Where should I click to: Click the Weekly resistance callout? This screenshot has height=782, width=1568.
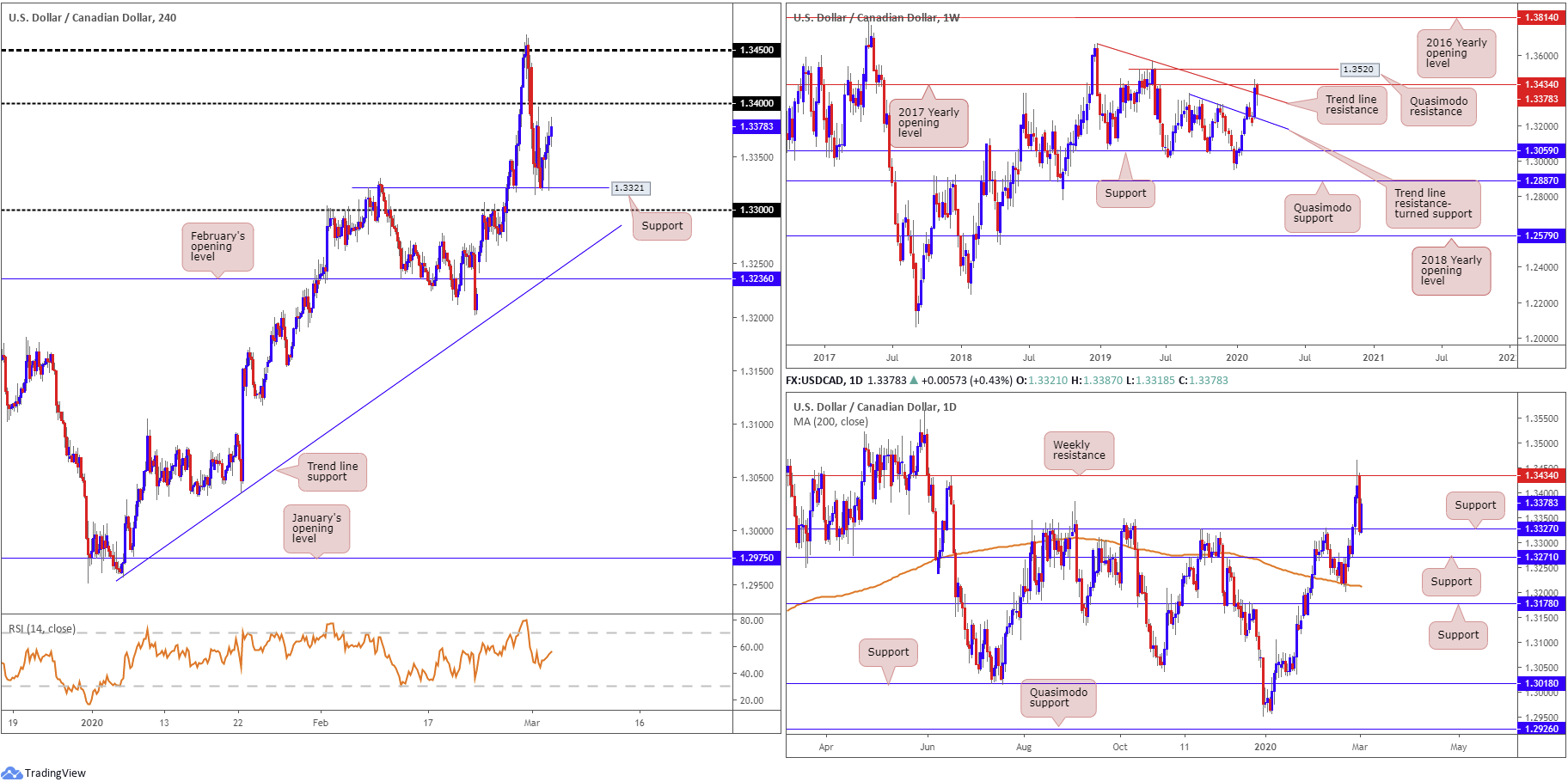tap(1079, 450)
